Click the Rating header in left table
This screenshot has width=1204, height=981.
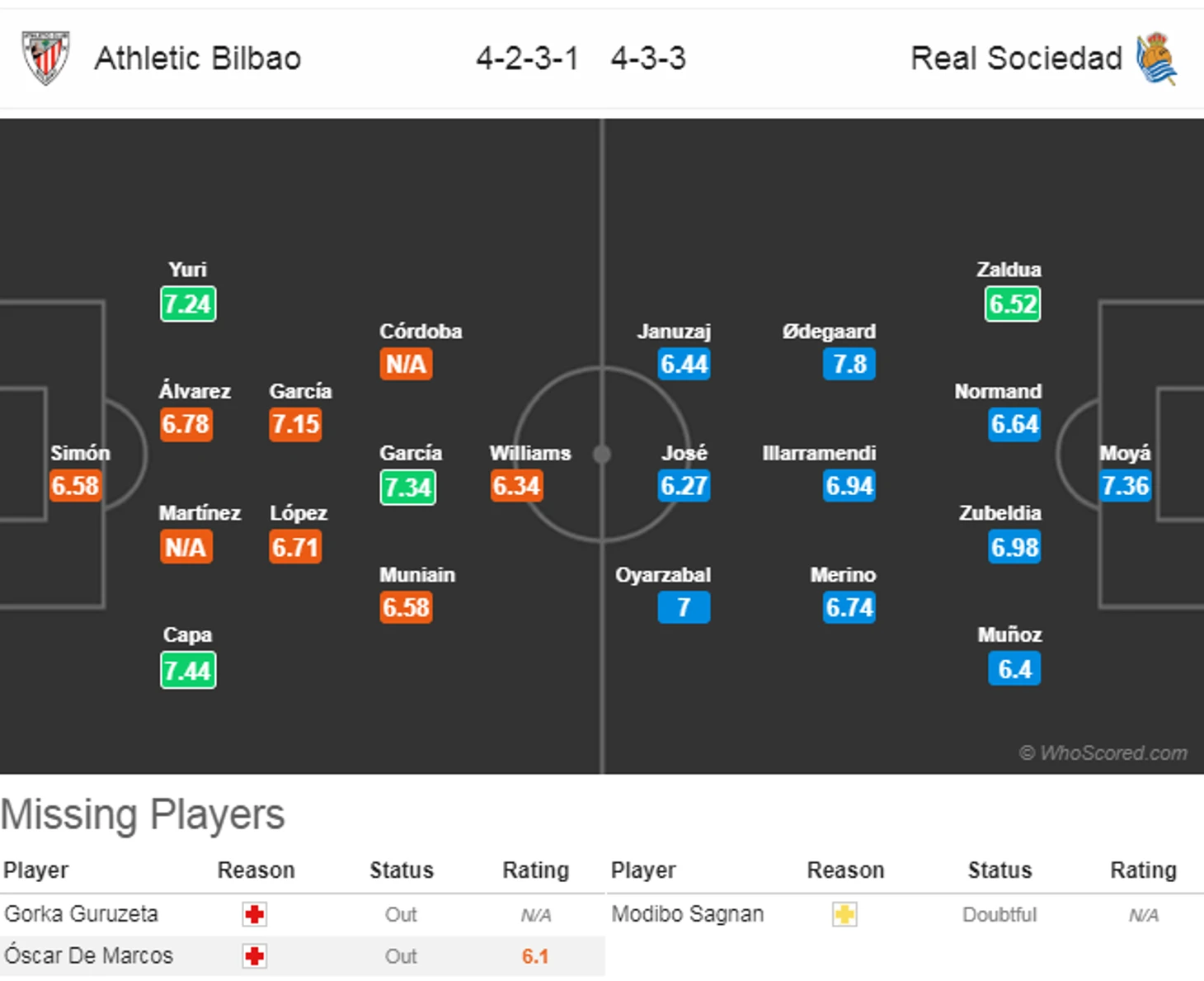pos(536,870)
